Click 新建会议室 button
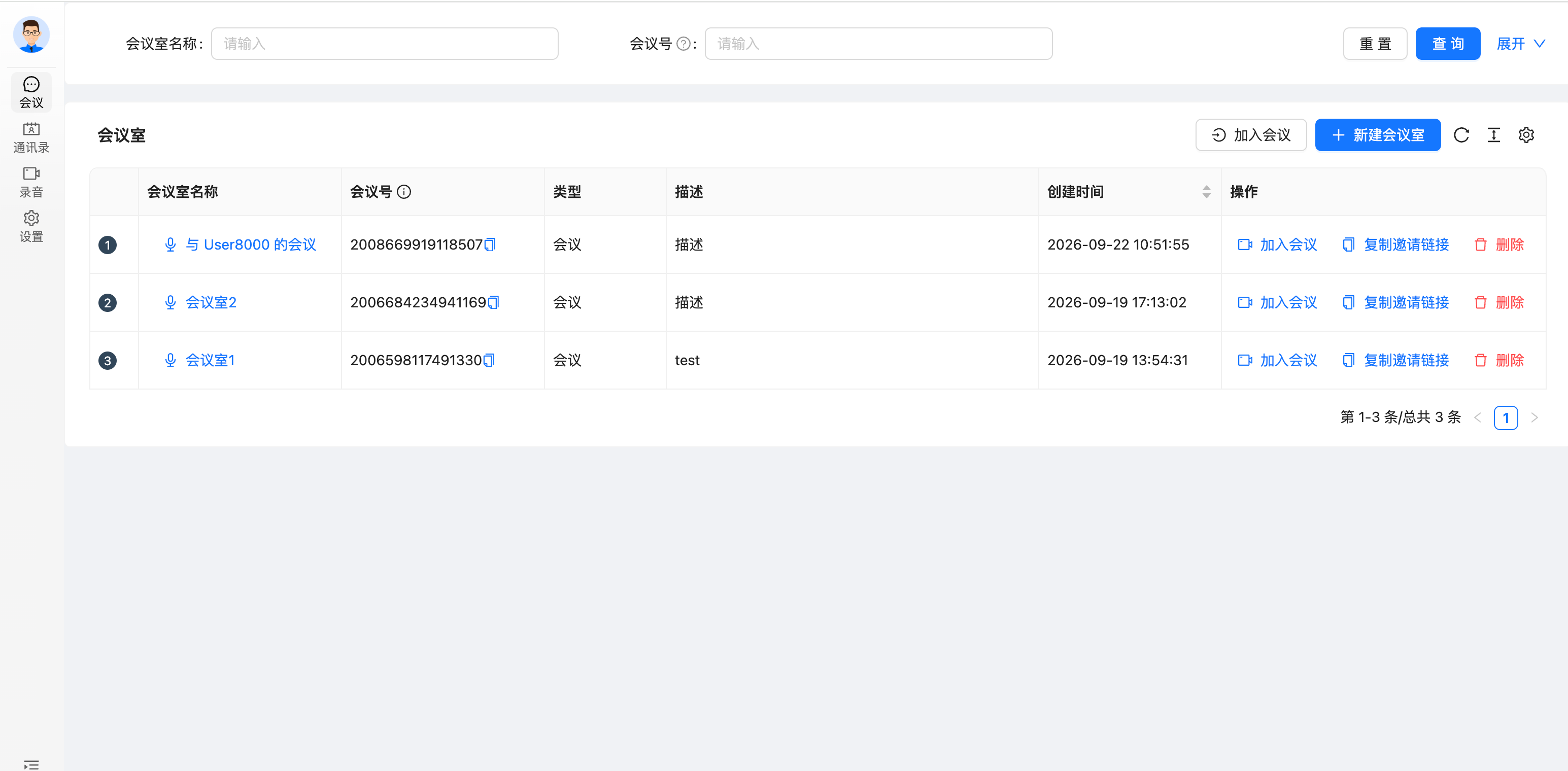The image size is (1568, 771). point(1378,134)
